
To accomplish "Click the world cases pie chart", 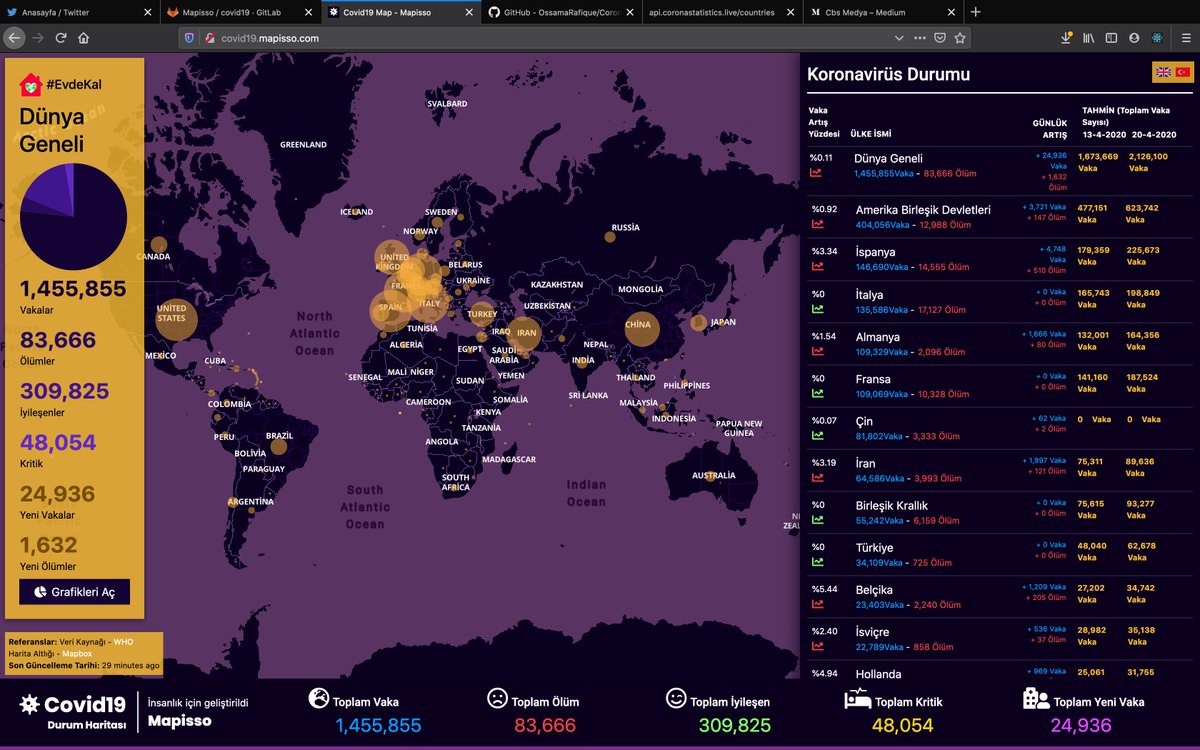I will click(73, 218).
